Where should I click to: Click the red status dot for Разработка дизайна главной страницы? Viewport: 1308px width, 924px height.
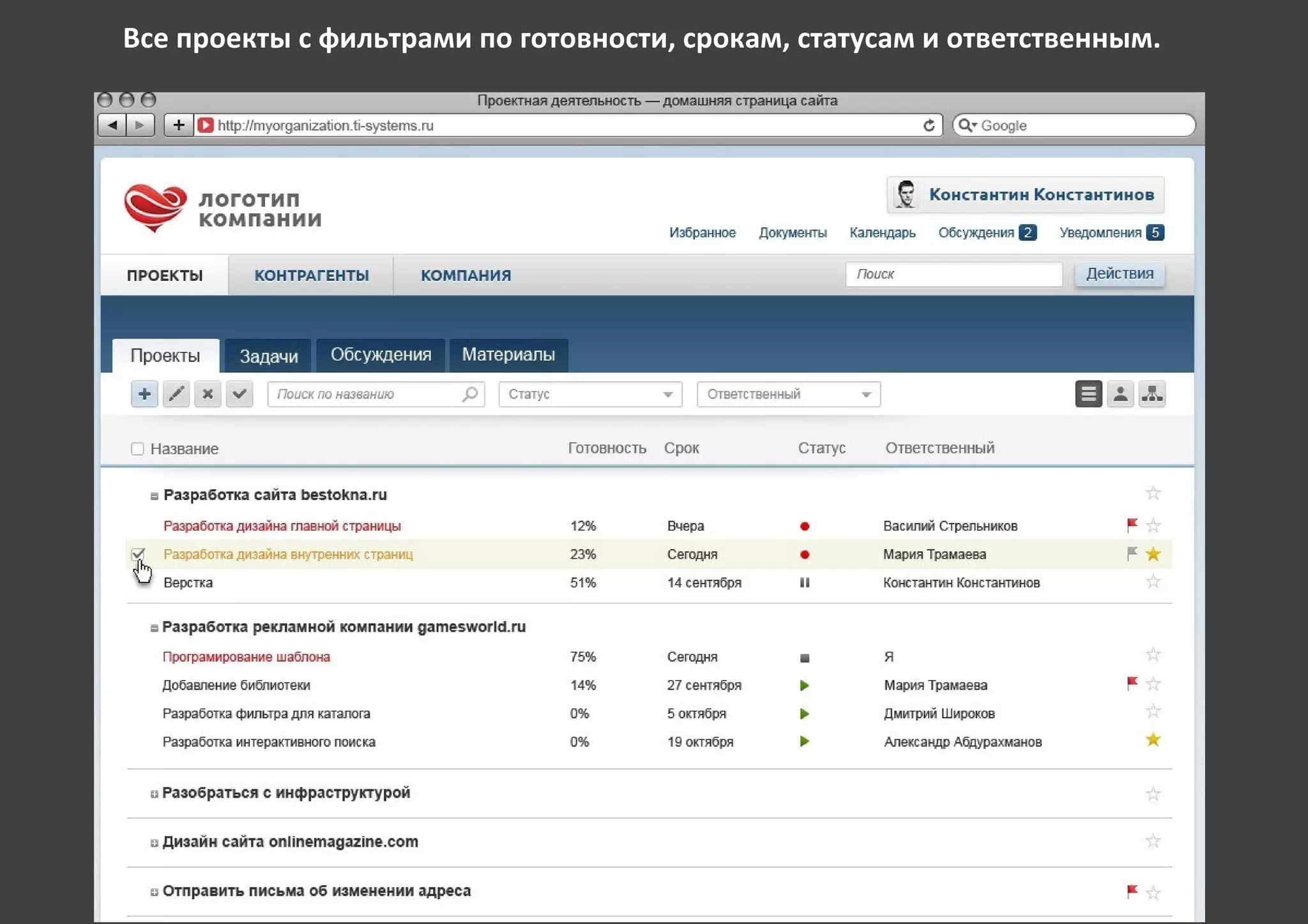805,526
